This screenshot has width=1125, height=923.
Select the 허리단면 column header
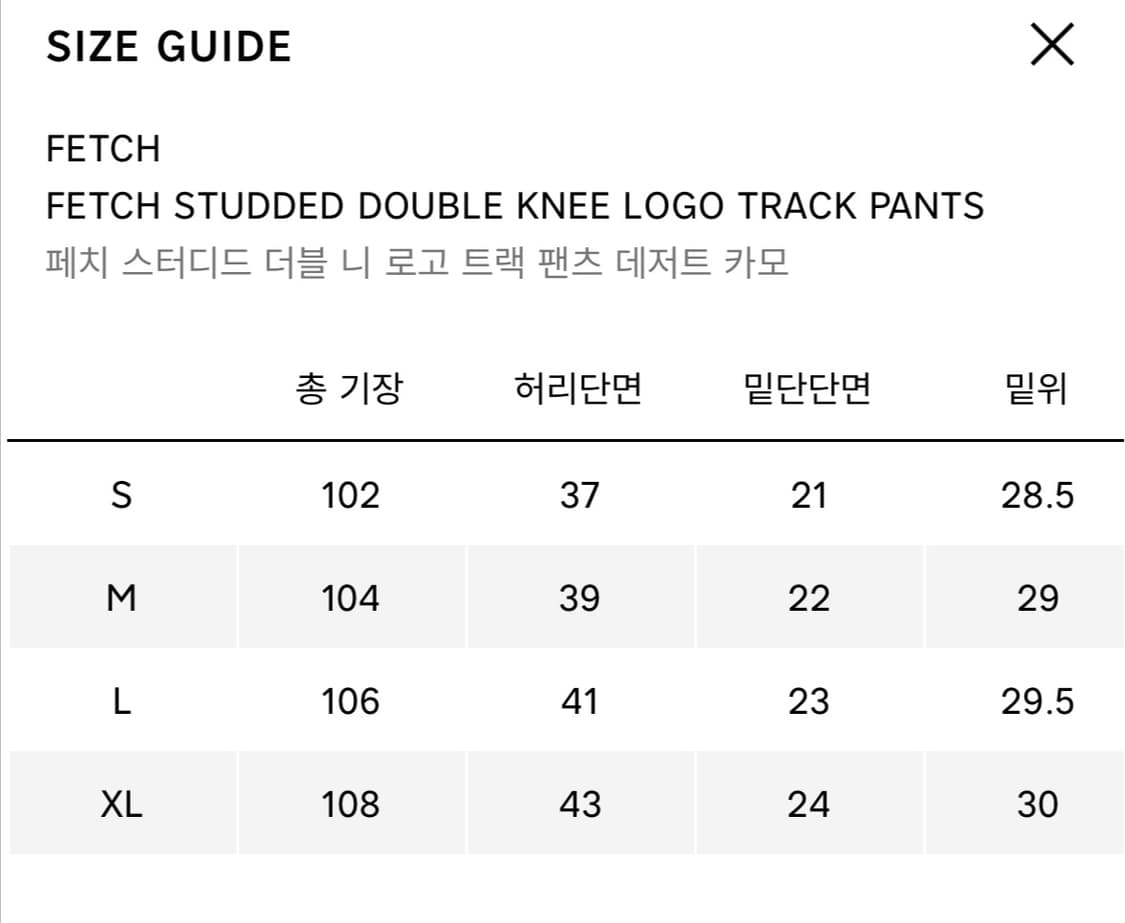[579, 389]
